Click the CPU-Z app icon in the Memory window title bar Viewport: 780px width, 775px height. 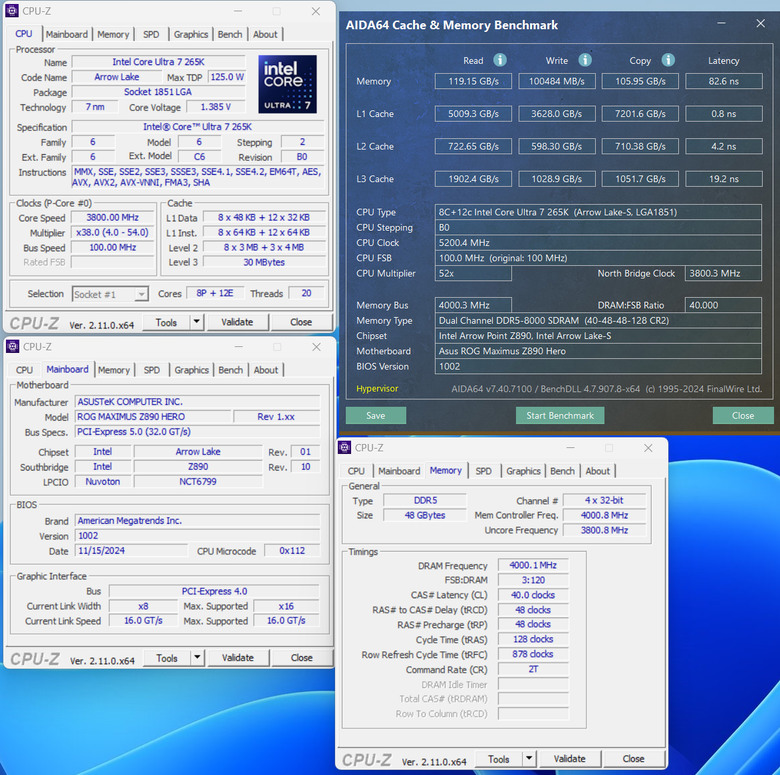344,447
